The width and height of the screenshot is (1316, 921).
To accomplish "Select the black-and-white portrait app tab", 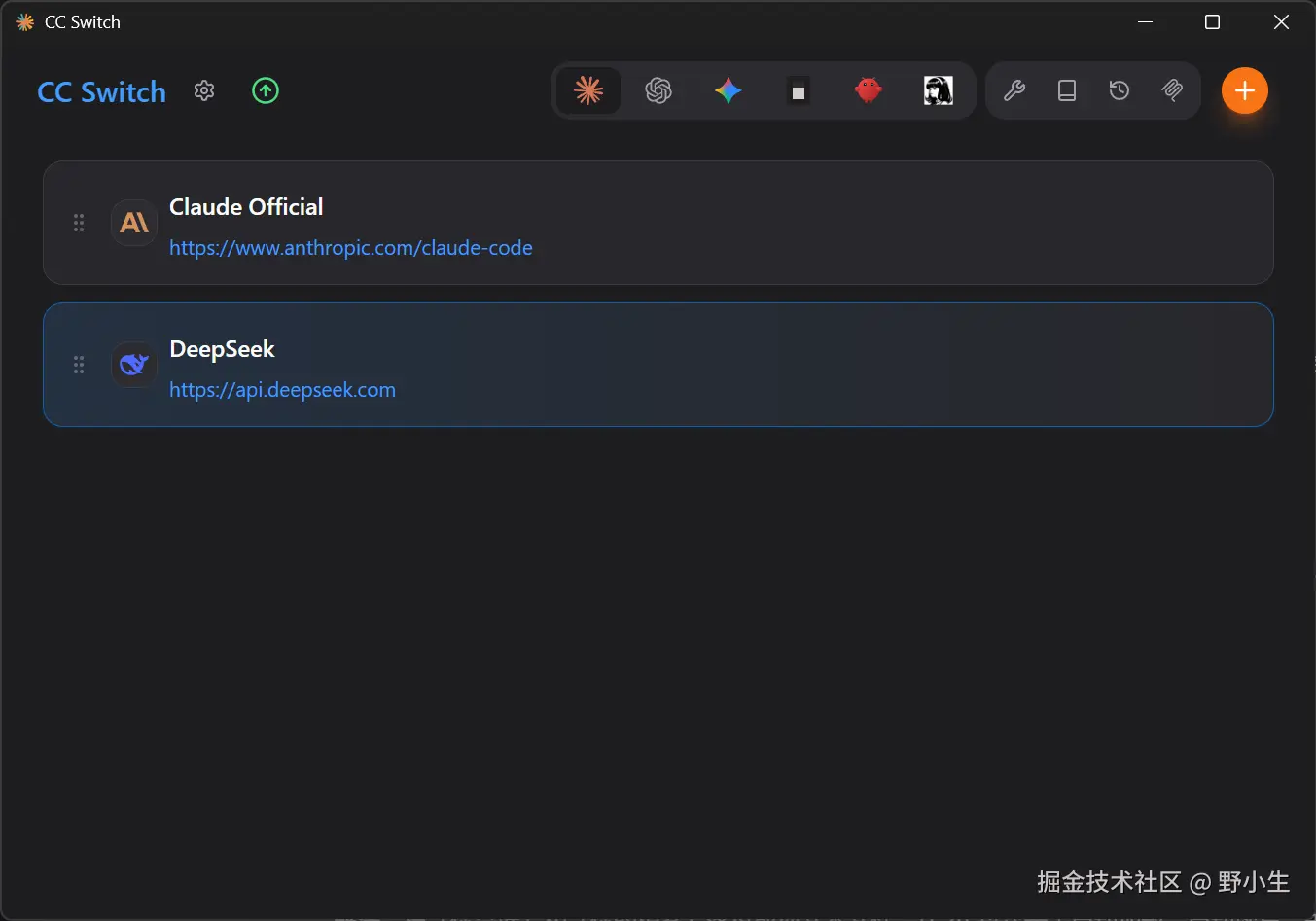I will tap(939, 90).
